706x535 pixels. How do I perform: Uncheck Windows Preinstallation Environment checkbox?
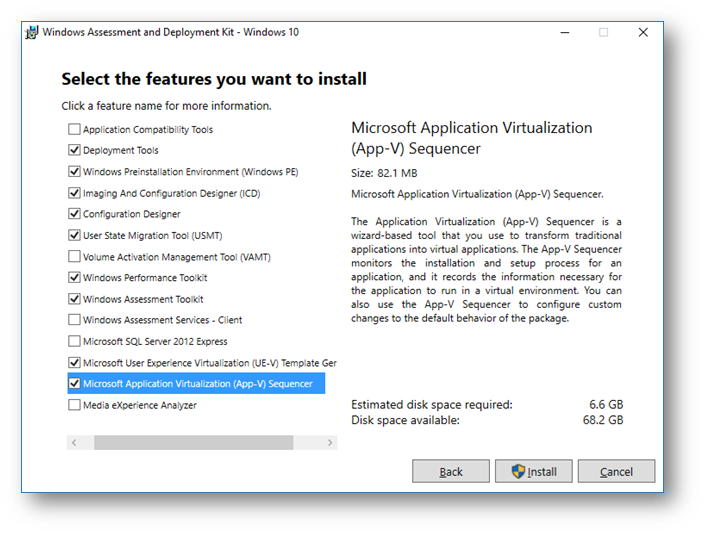pyautogui.click(x=74, y=172)
